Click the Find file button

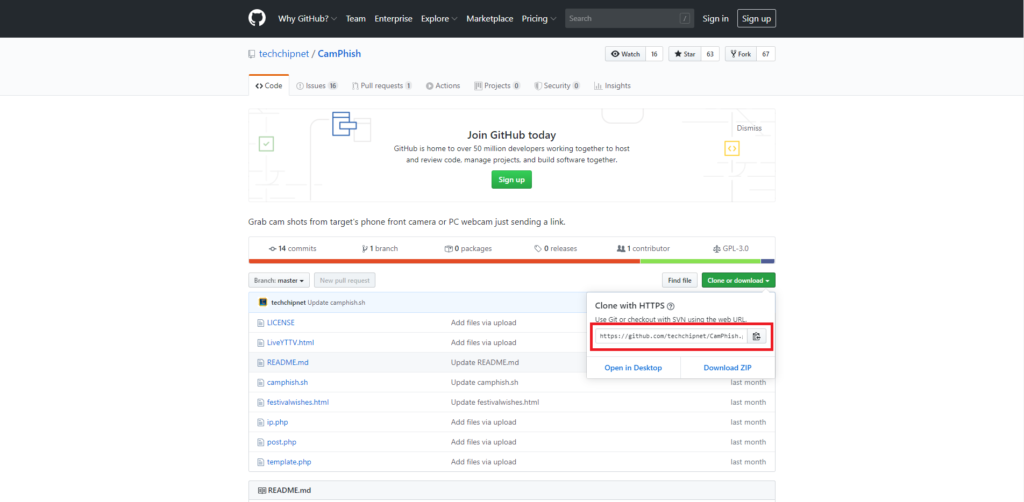click(x=679, y=281)
